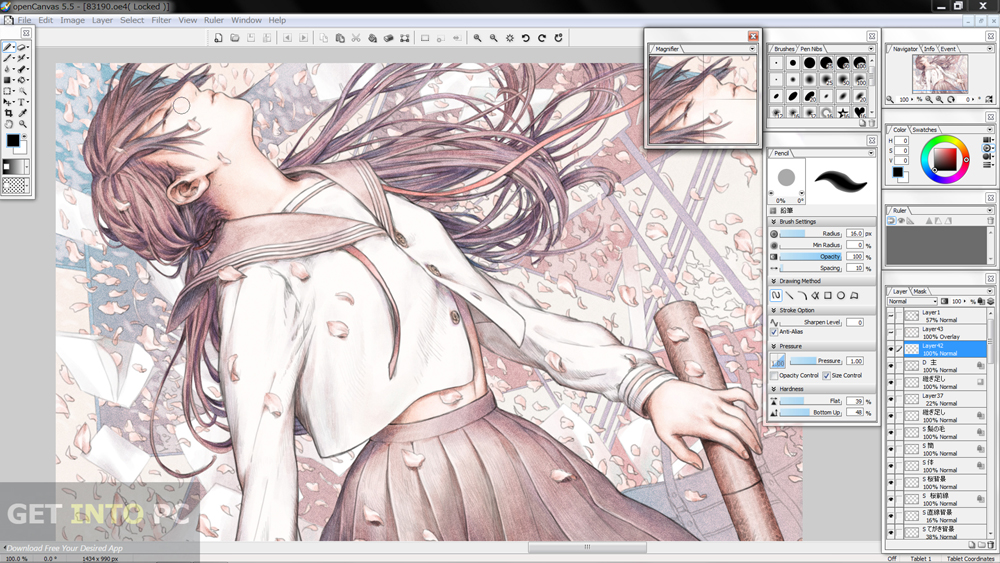Switch to the Mask tab

tap(920, 291)
